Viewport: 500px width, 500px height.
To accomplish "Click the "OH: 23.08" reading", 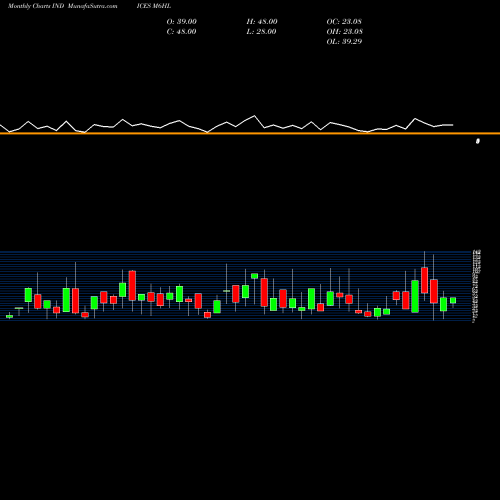I will [x=345, y=32].
